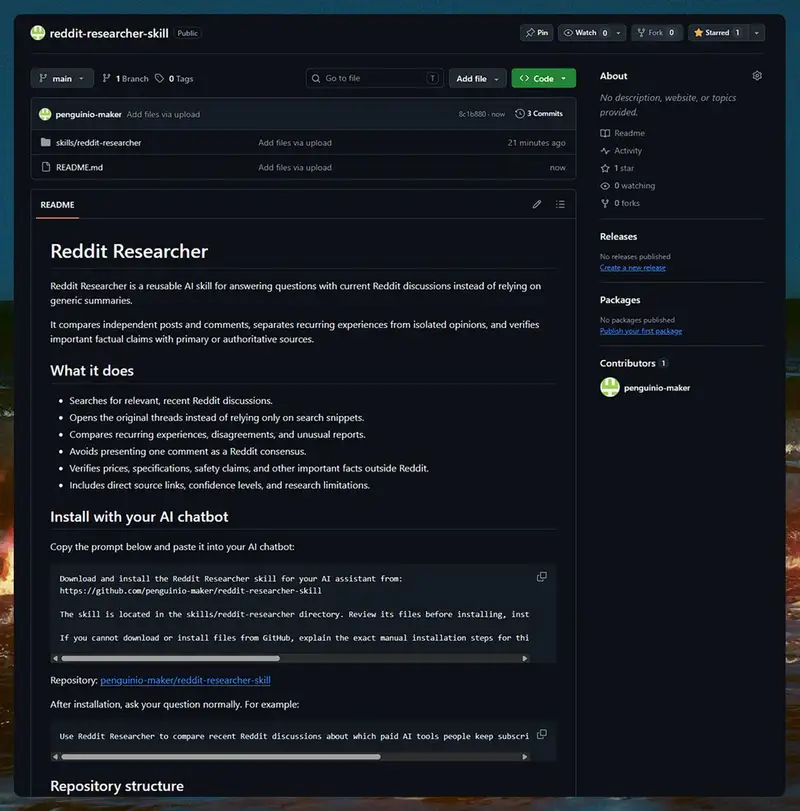Edit the README with the pencil icon
The height and width of the screenshot is (811, 800).
[x=537, y=204]
